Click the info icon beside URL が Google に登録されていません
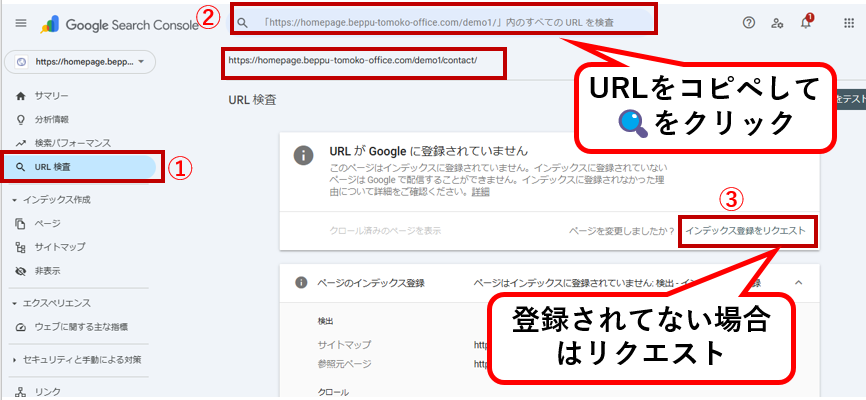This screenshot has height=400, width=866. click(x=304, y=155)
